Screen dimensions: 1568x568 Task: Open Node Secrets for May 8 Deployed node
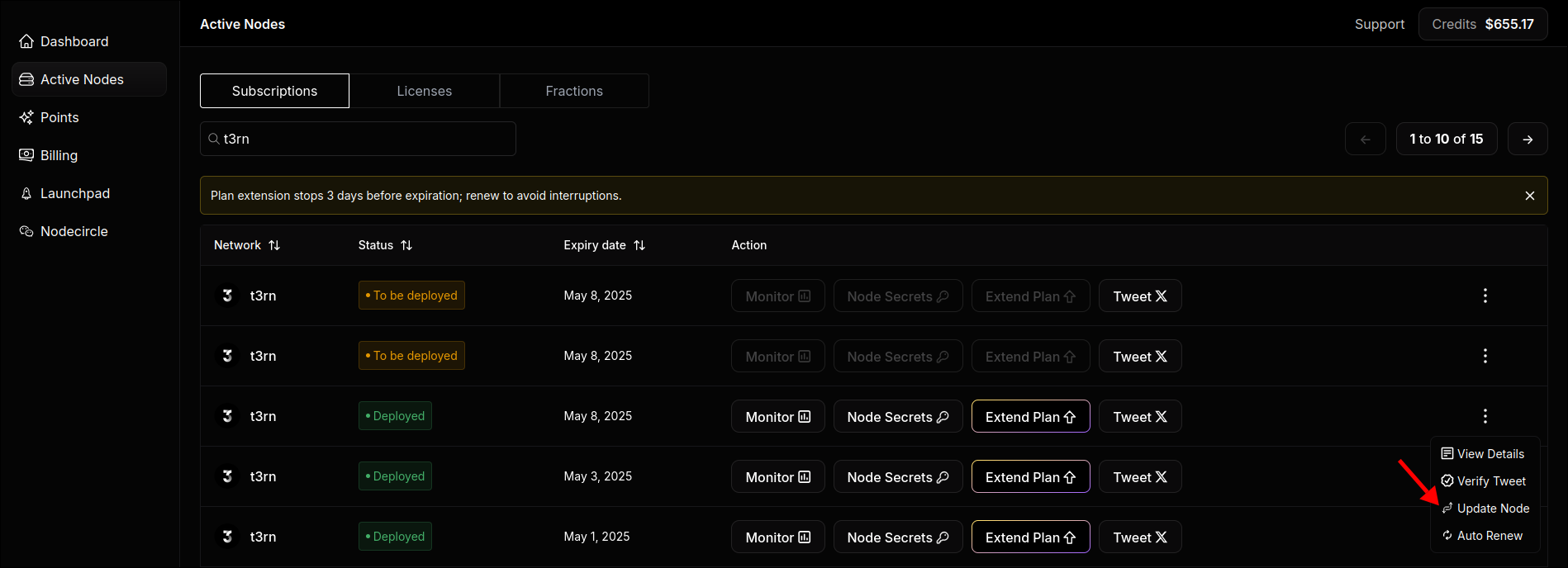tap(898, 417)
